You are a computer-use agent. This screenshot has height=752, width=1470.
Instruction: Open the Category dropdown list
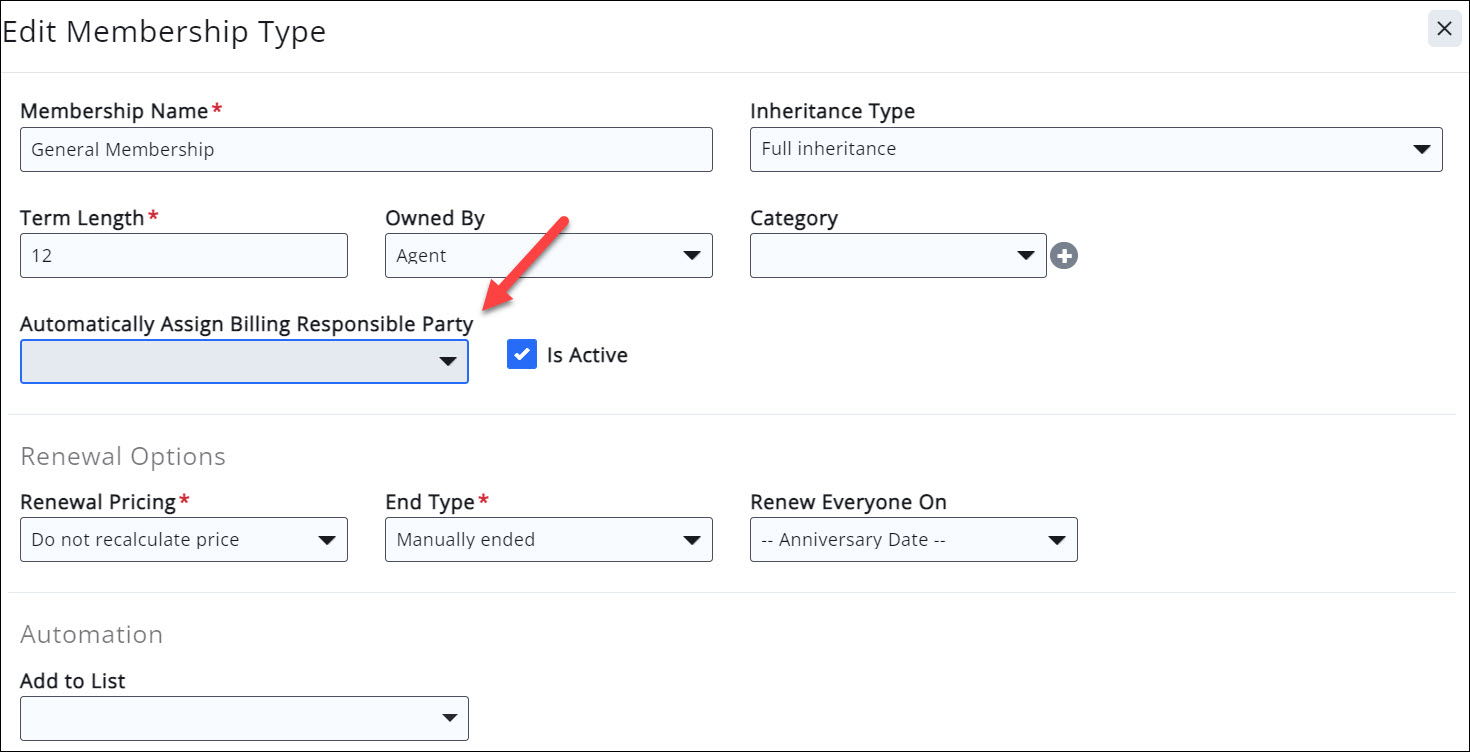point(897,256)
